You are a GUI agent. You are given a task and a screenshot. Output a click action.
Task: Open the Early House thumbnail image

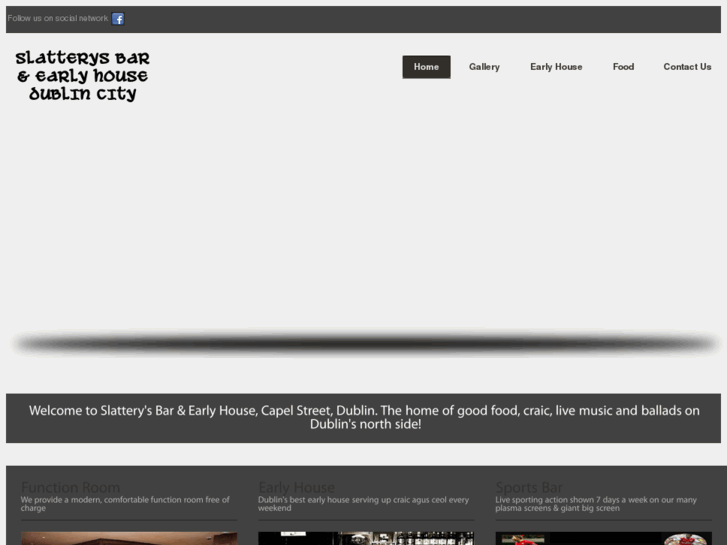(366, 539)
